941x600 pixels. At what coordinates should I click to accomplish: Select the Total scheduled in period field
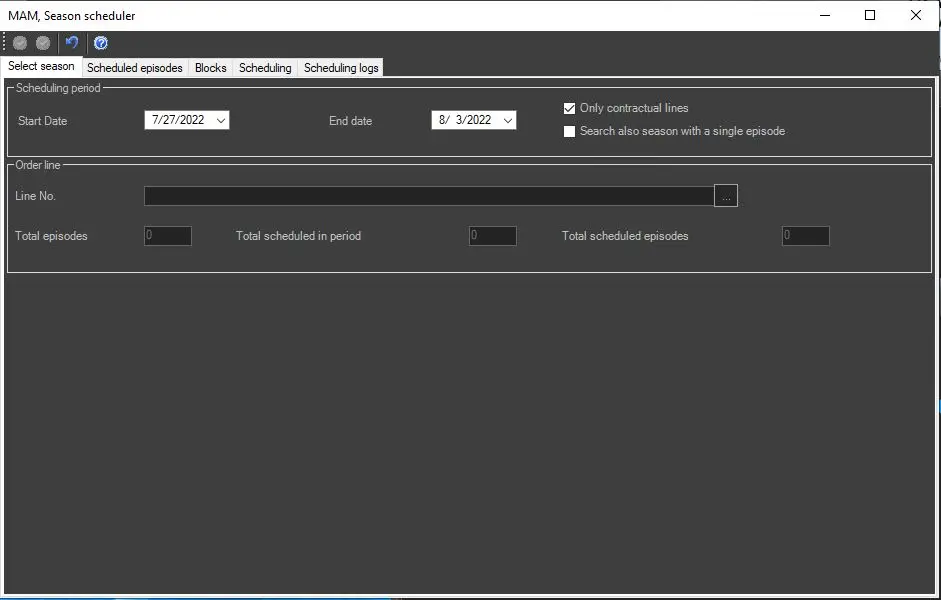click(493, 236)
